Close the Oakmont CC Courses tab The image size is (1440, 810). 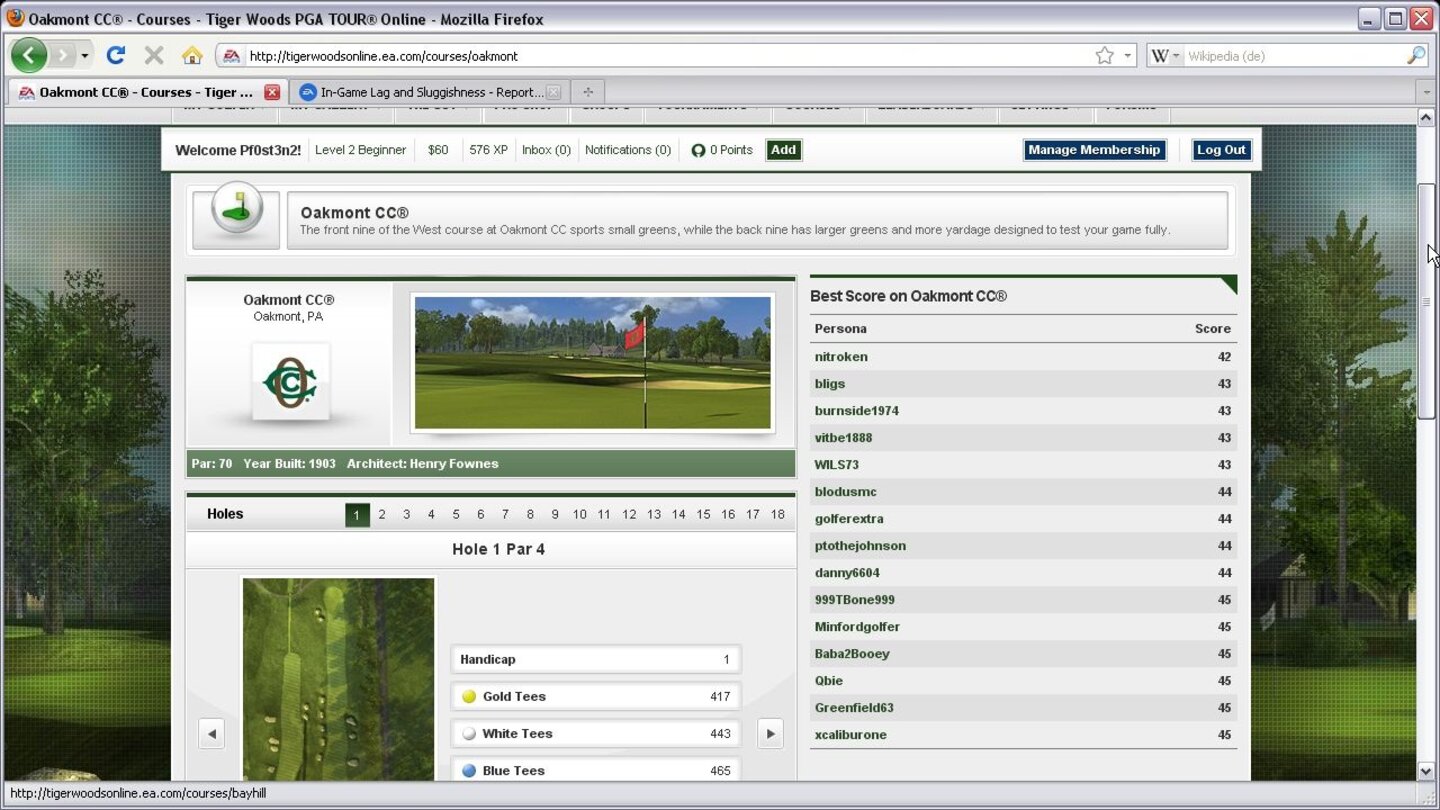pos(272,92)
